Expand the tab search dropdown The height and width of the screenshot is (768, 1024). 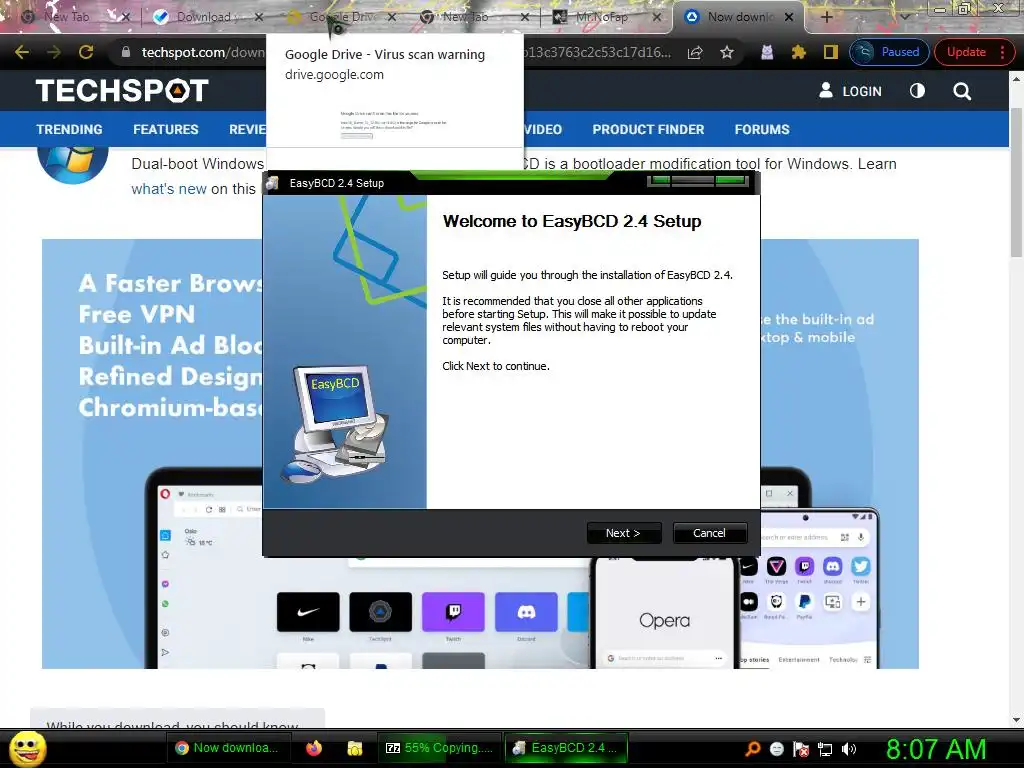[x=904, y=17]
